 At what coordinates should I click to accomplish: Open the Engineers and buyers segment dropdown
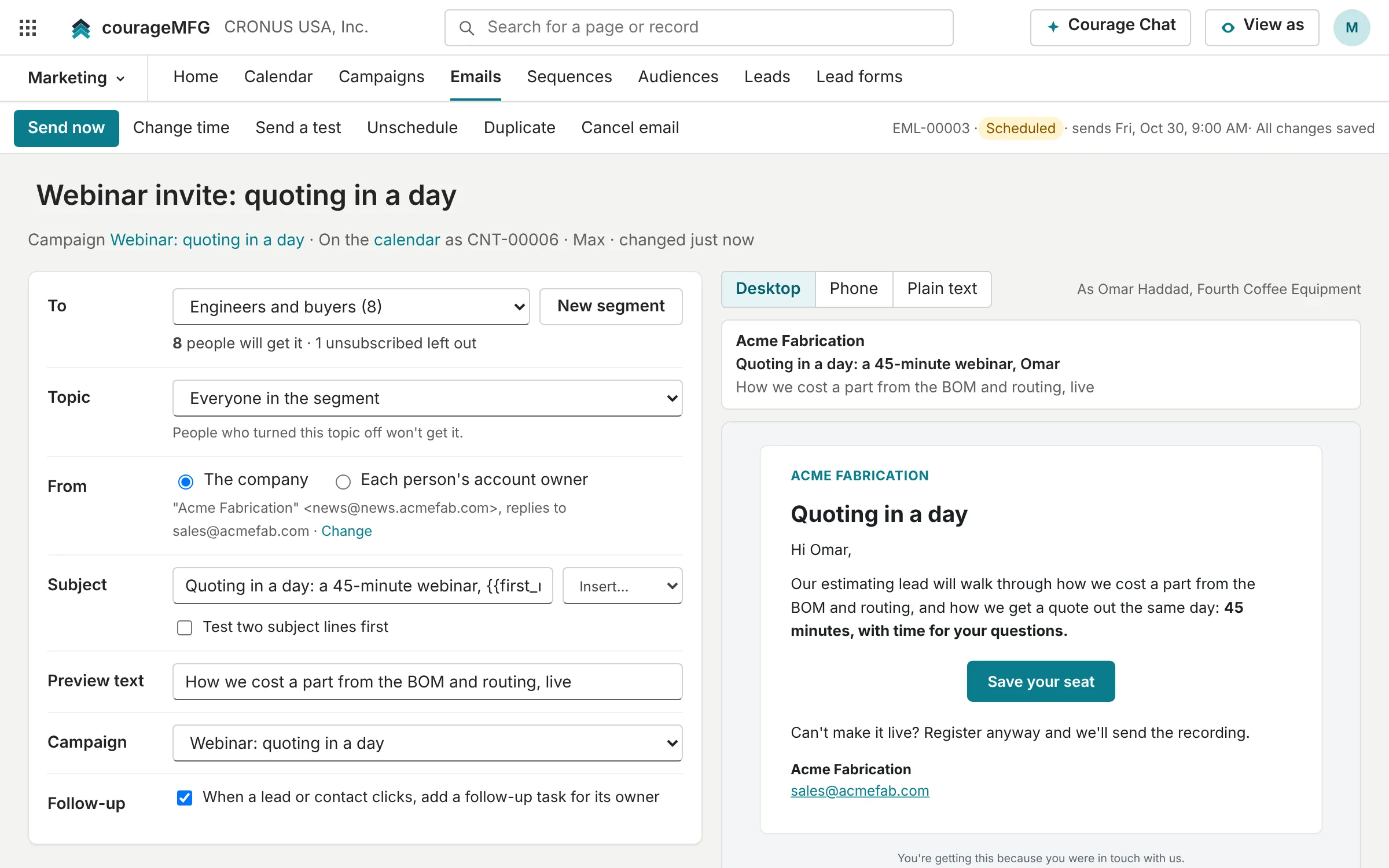tap(351, 306)
